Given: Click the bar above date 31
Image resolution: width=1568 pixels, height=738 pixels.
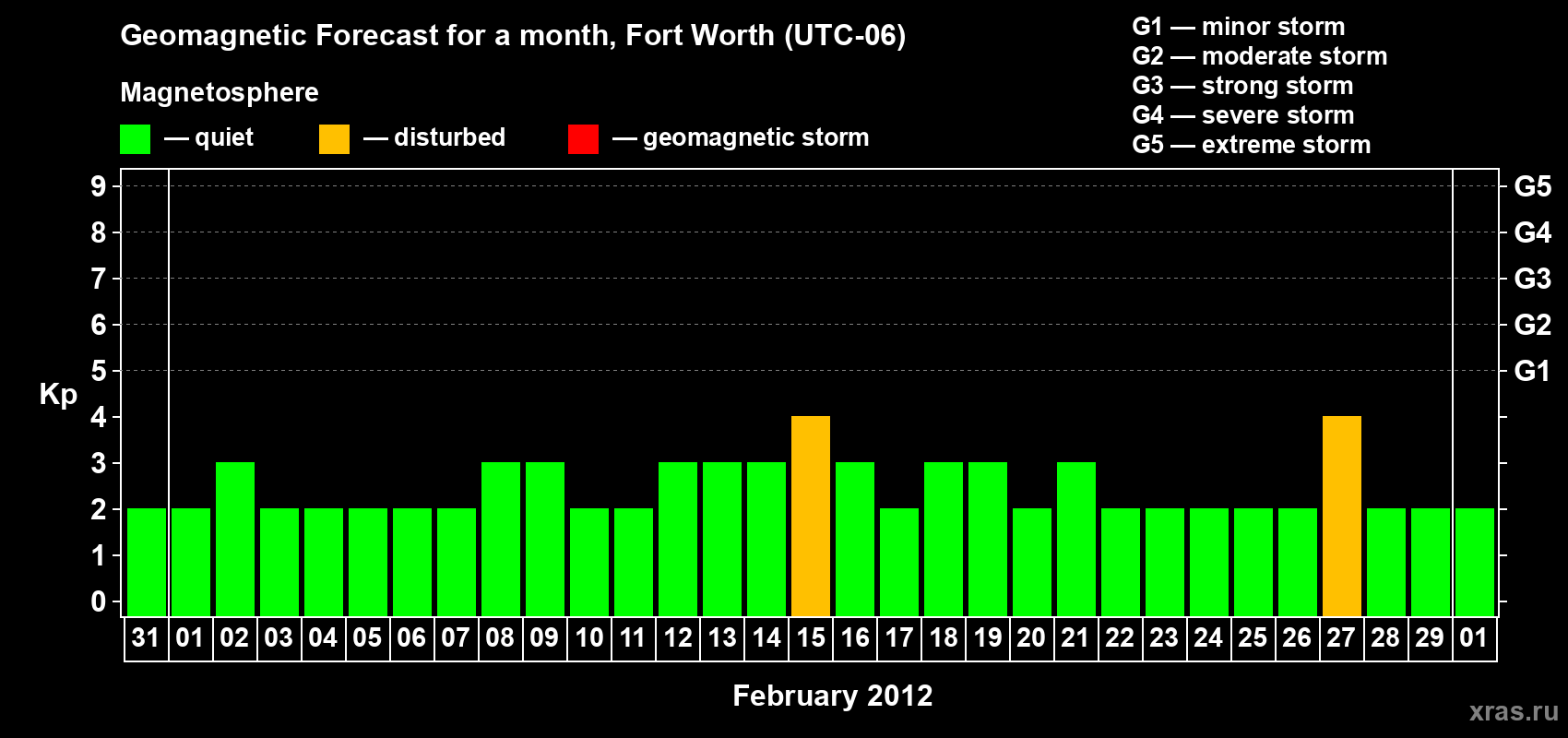Looking at the screenshot, I should pos(147,562).
